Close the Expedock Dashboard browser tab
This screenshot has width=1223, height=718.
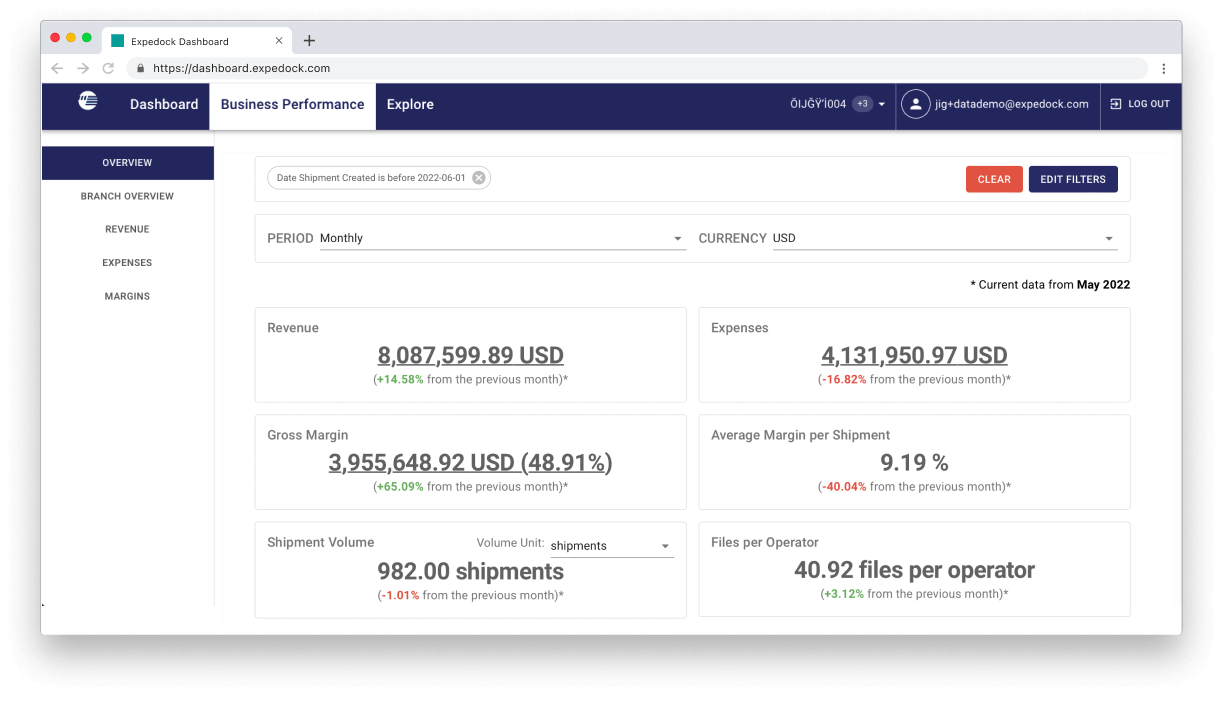pyautogui.click(x=279, y=41)
